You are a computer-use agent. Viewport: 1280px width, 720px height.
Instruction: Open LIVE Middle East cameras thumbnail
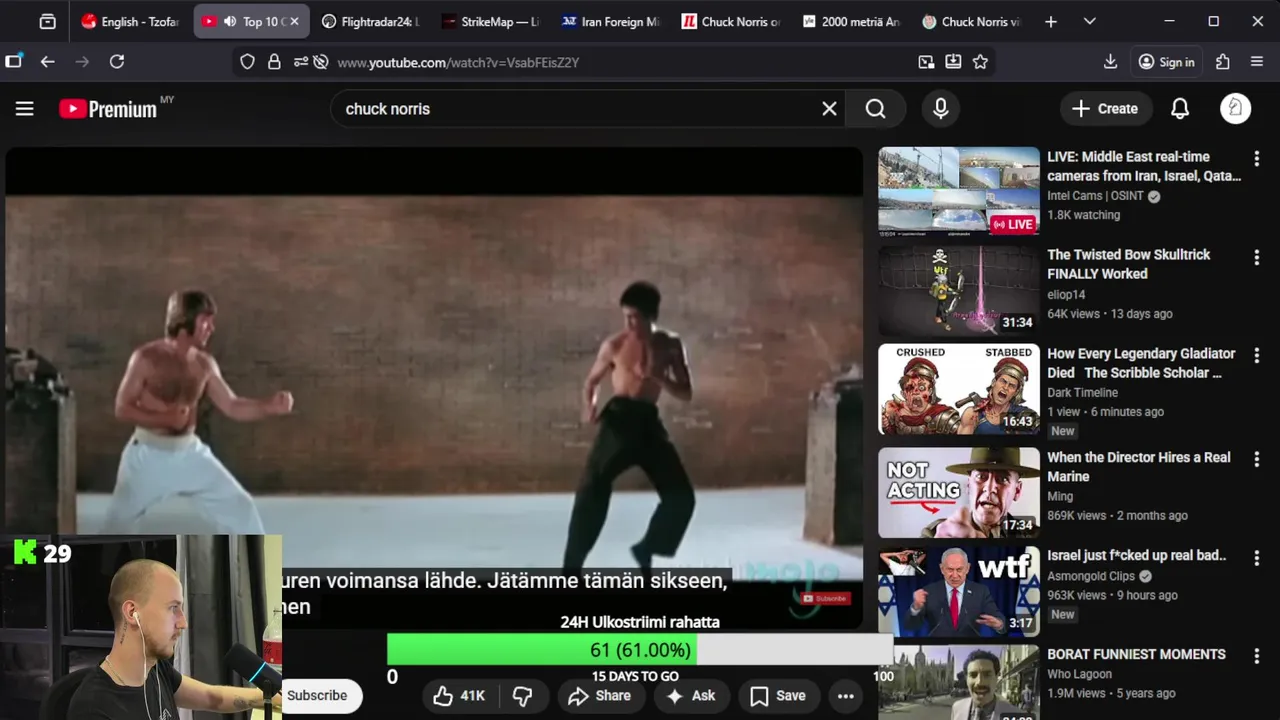(959, 192)
